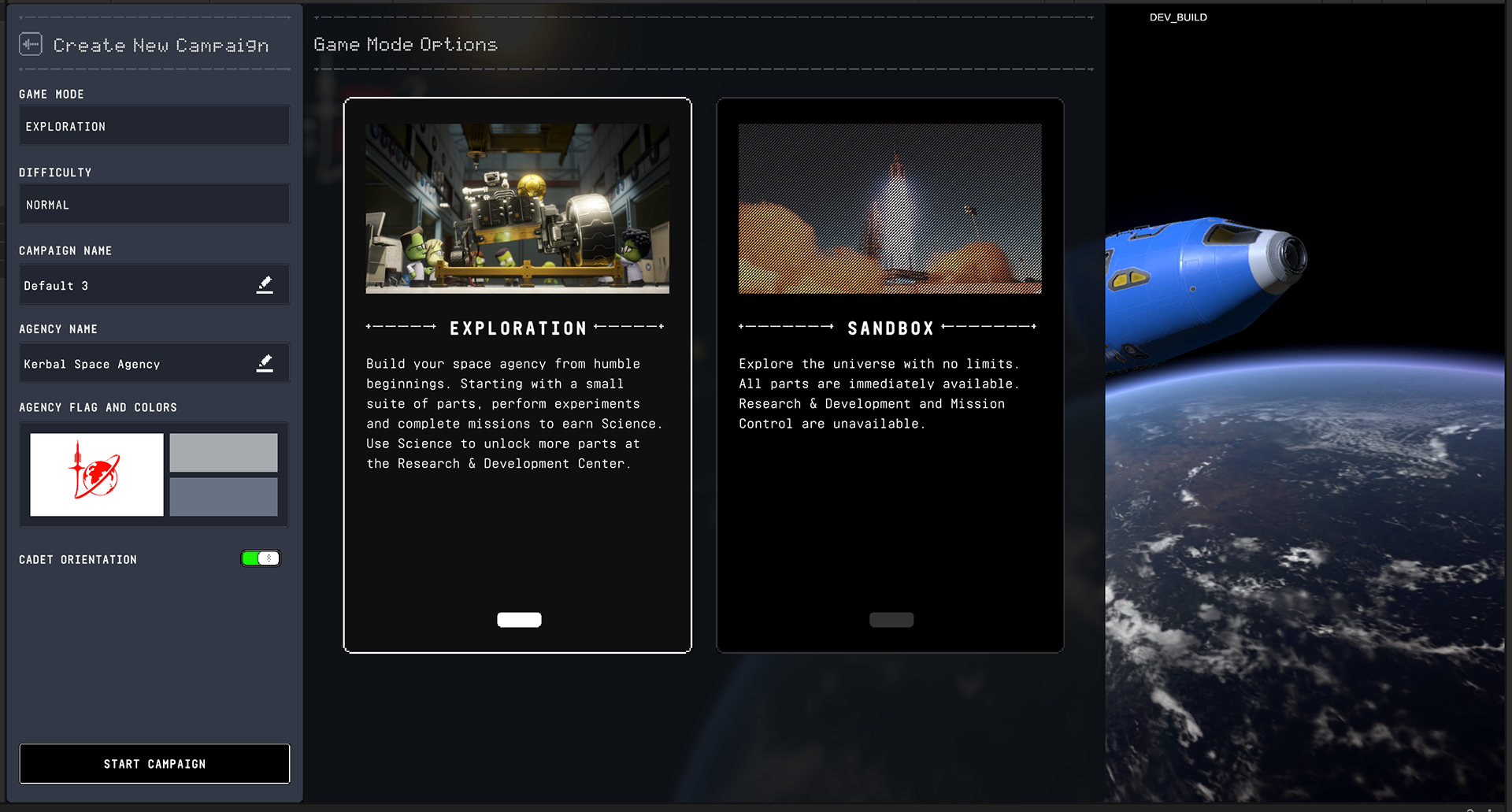Click the DEV_BUILD label
This screenshot has height=812, width=1512.
point(1178,17)
